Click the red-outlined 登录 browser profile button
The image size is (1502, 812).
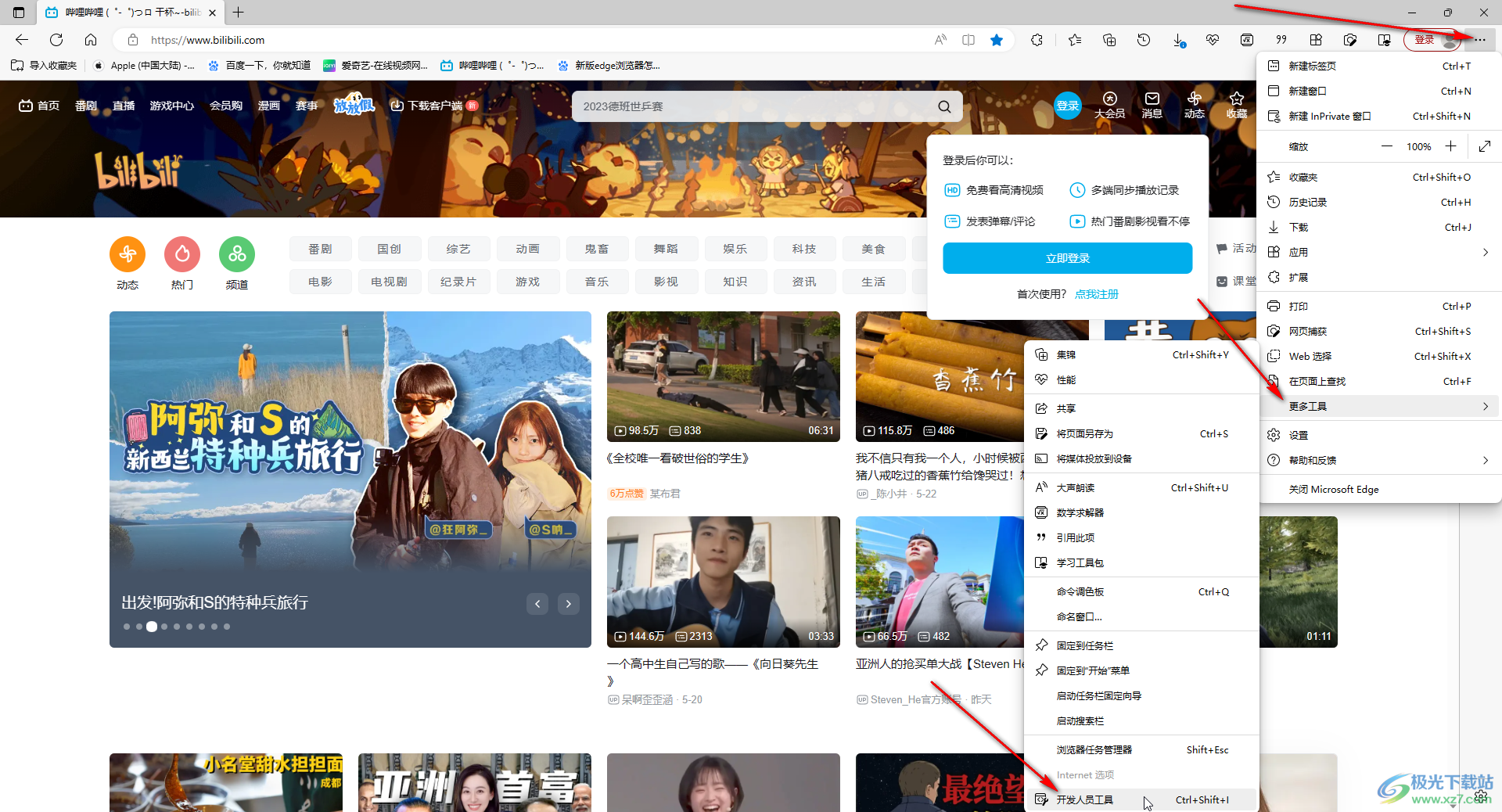pyautogui.click(x=1432, y=40)
